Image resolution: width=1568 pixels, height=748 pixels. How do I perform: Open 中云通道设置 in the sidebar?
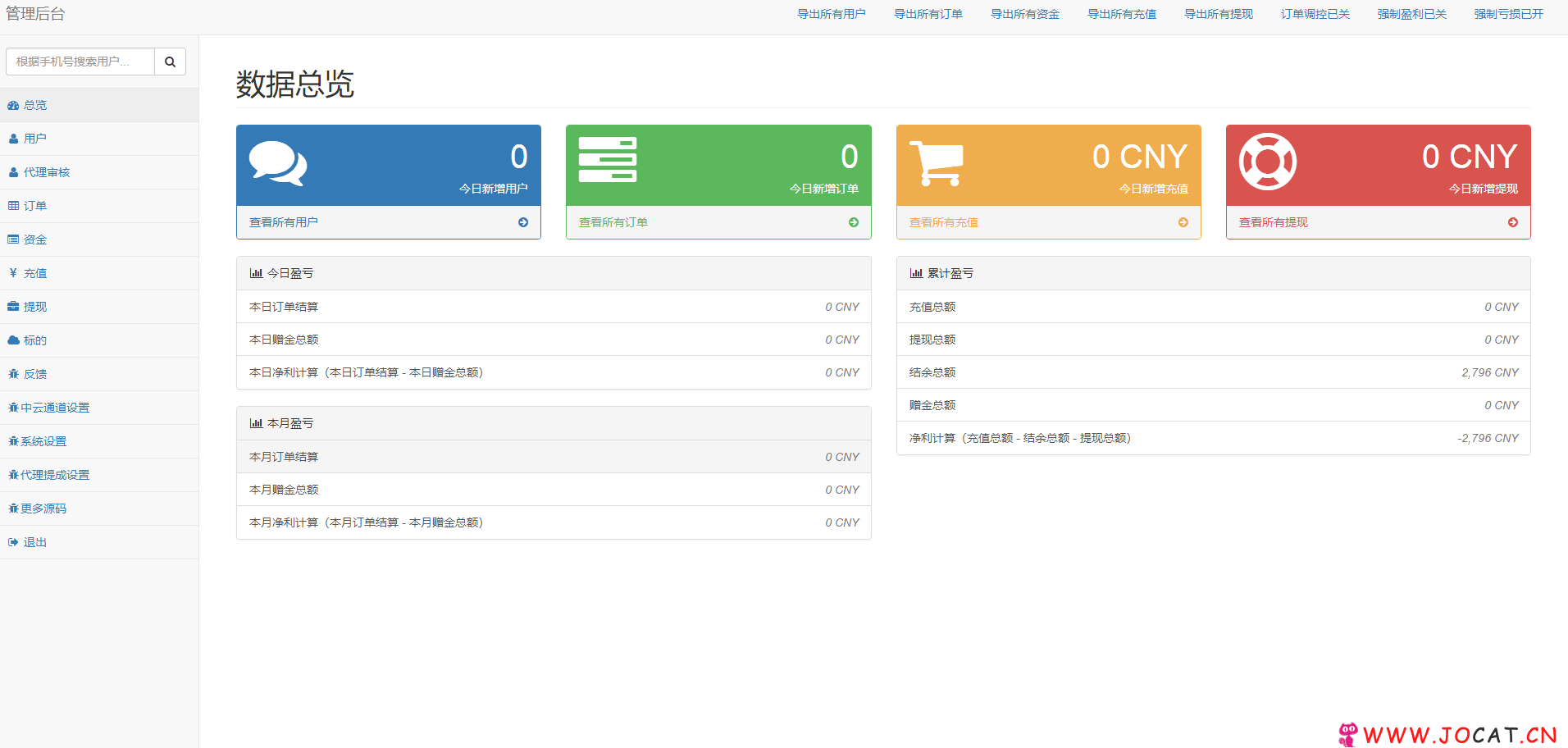click(x=99, y=408)
